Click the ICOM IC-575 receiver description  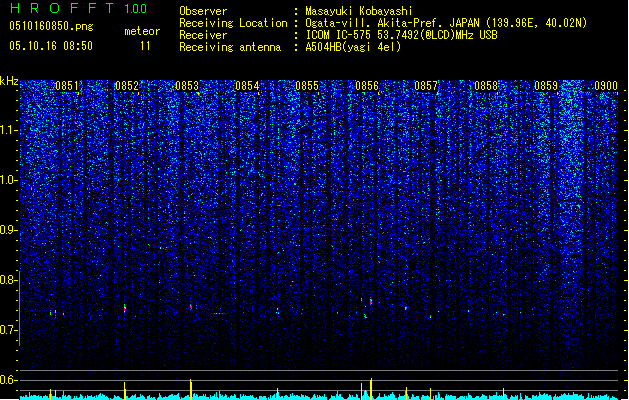pyautogui.click(x=401, y=35)
